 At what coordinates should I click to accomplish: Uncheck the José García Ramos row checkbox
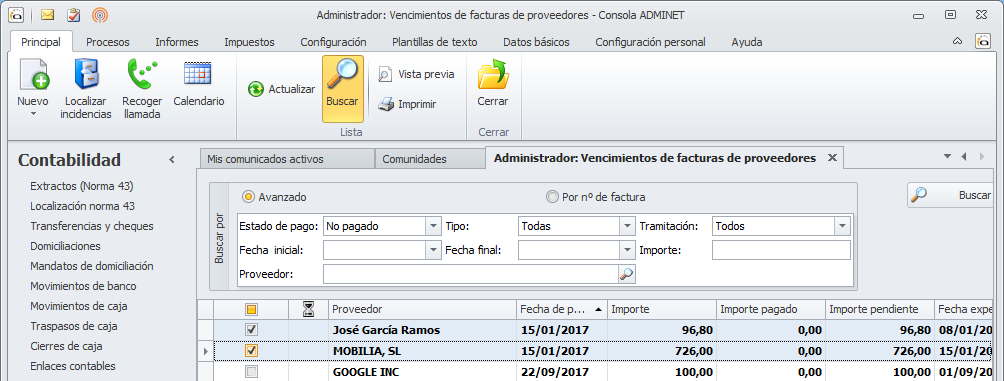pyautogui.click(x=252, y=330)
